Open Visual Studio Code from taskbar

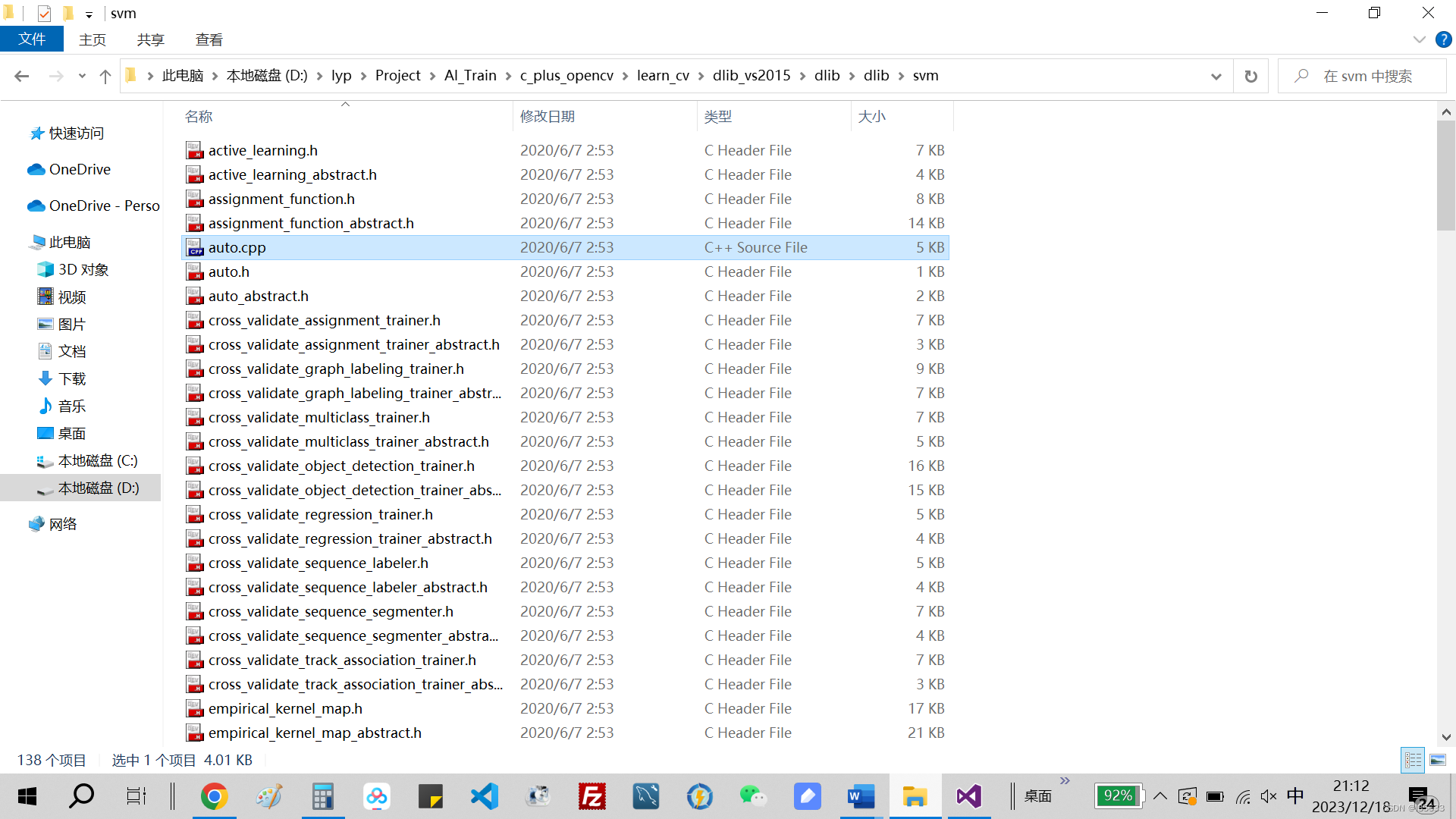[484, 796]
